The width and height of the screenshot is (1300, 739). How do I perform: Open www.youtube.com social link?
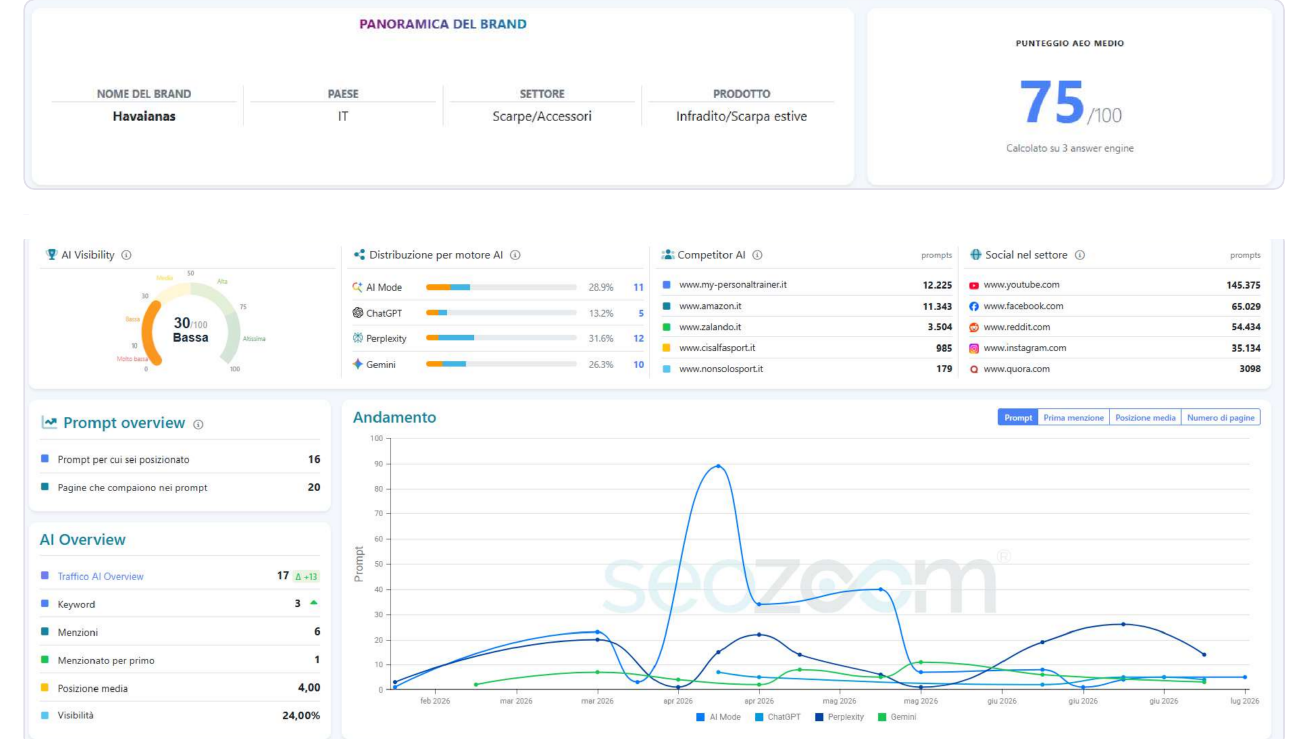click(1021, 285)
